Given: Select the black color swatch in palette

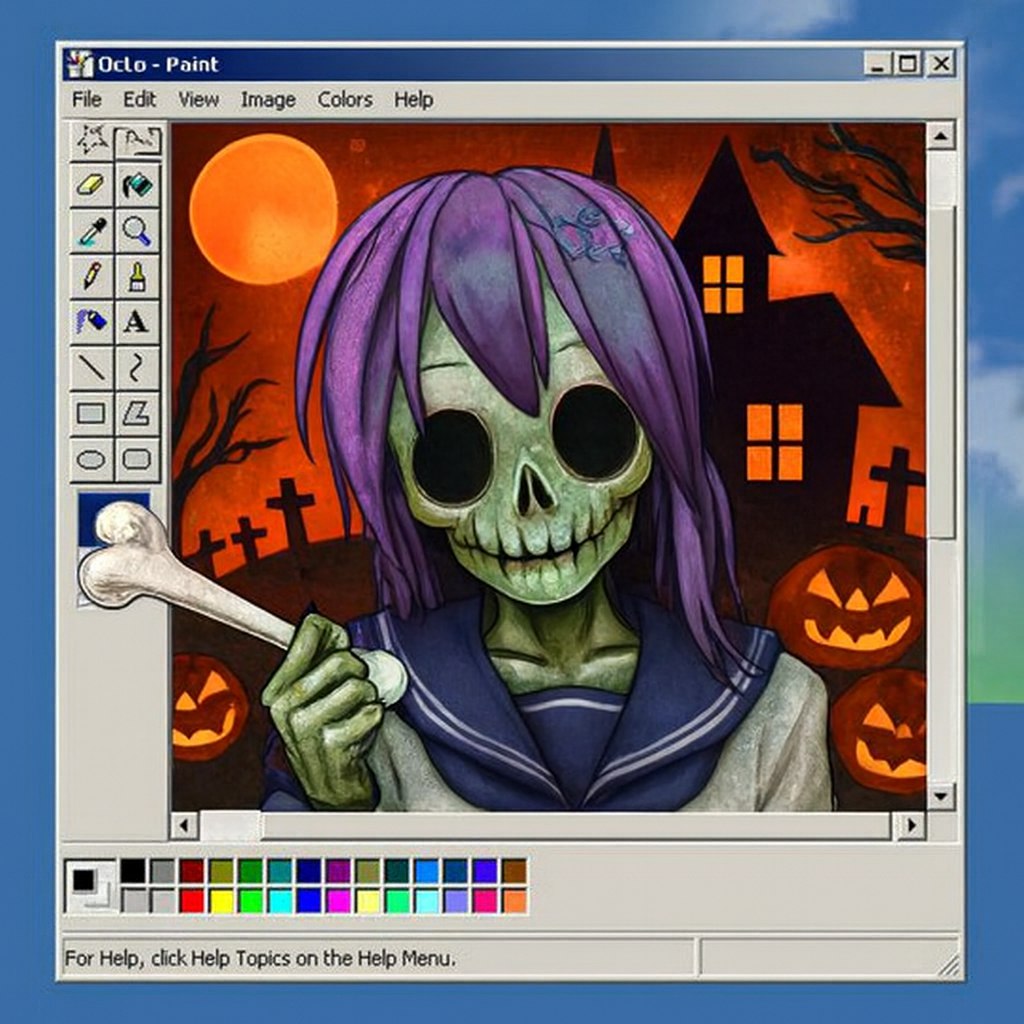Looking at the screenshot, I should coord(133,871).
